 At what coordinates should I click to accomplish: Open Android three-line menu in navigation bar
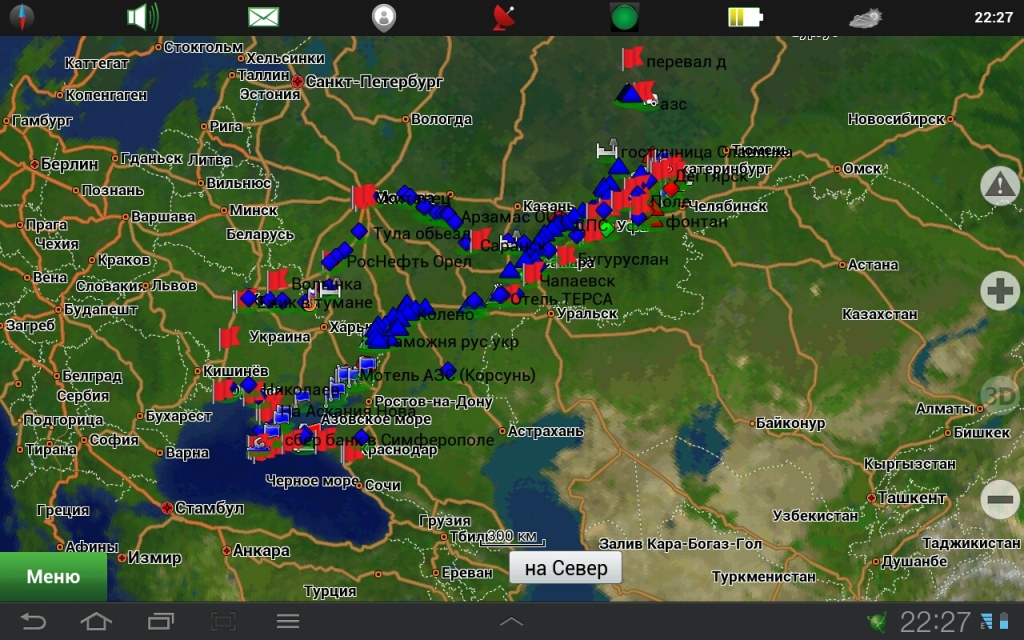click(x=288, y=621)
